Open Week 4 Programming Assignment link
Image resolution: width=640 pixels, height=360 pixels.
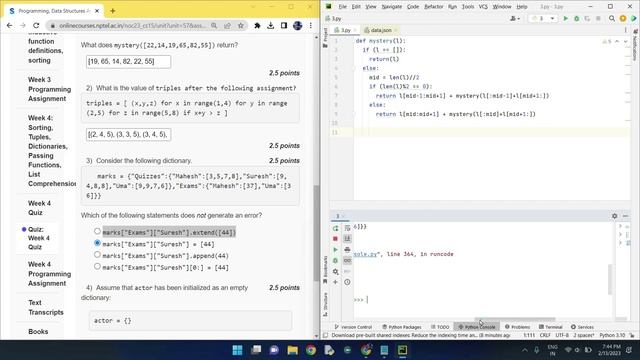pyautogui.click(x=49, y=274)
